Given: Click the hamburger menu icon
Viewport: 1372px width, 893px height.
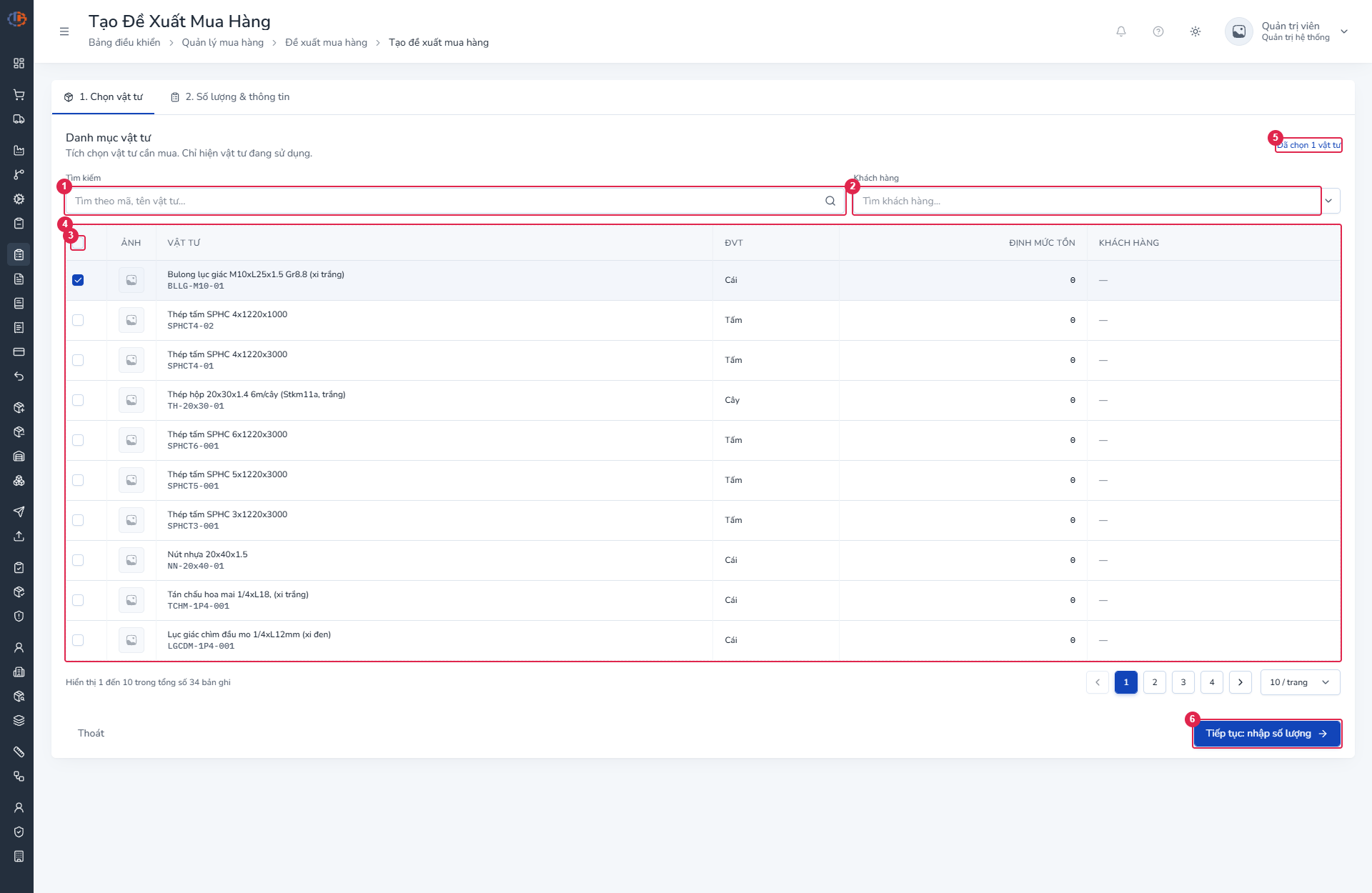Looking at the screenshot, I should [x=64, y=31].
